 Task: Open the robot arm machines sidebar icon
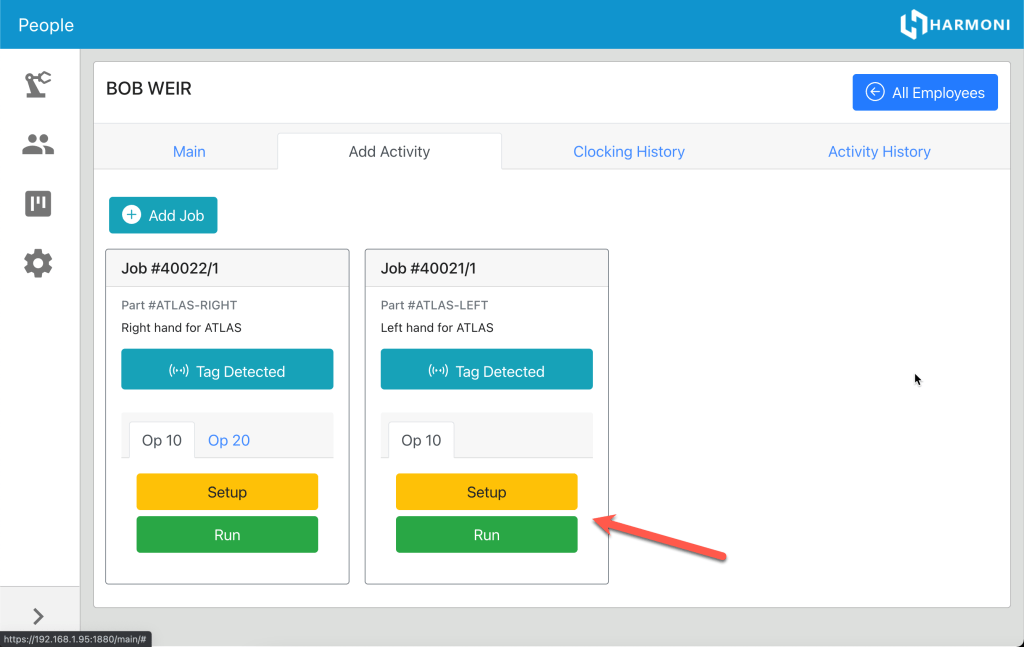[x=38, y=86]
